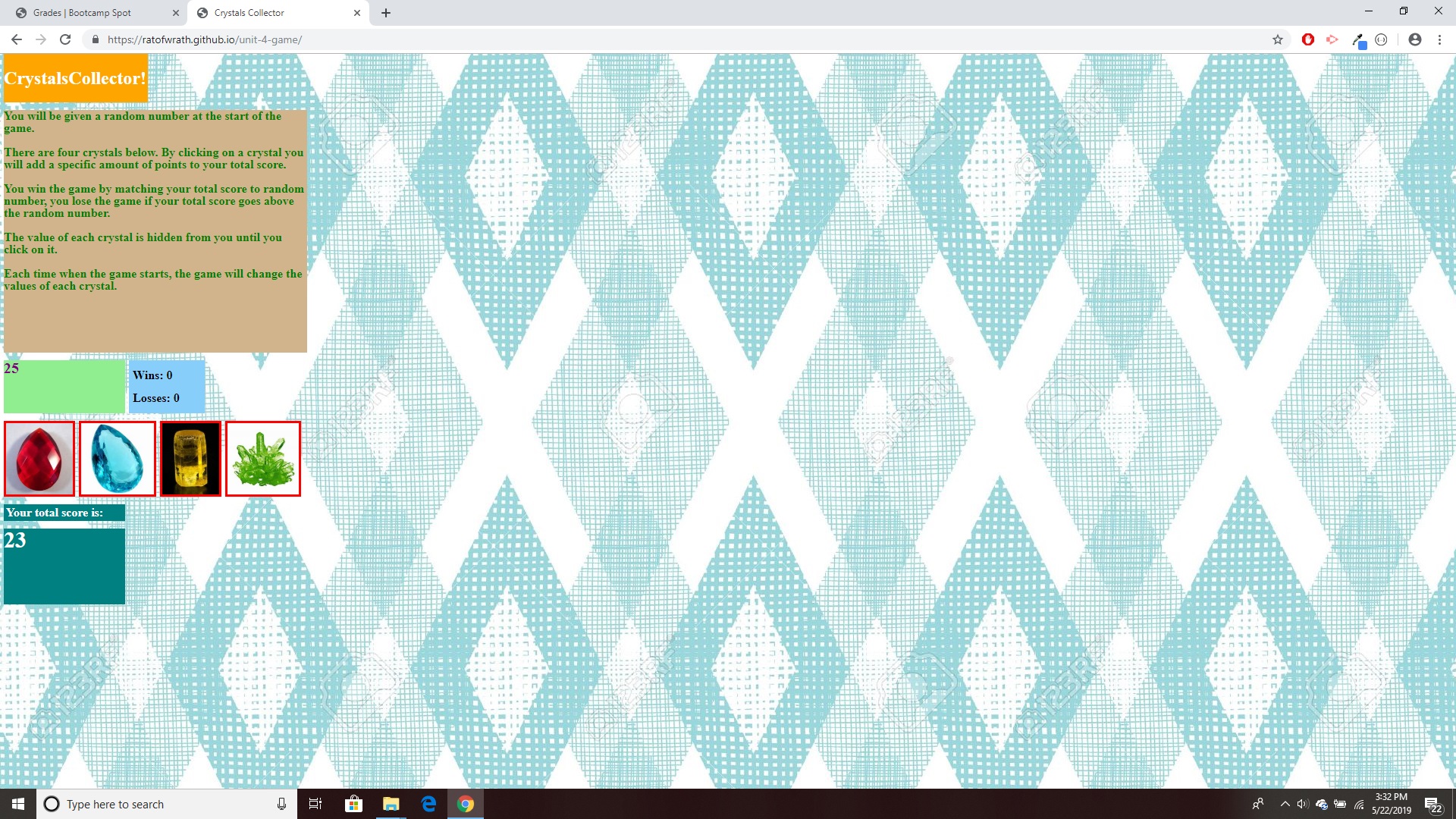
Task: Open Chrome profile account icon
Action: (1415, 39)
